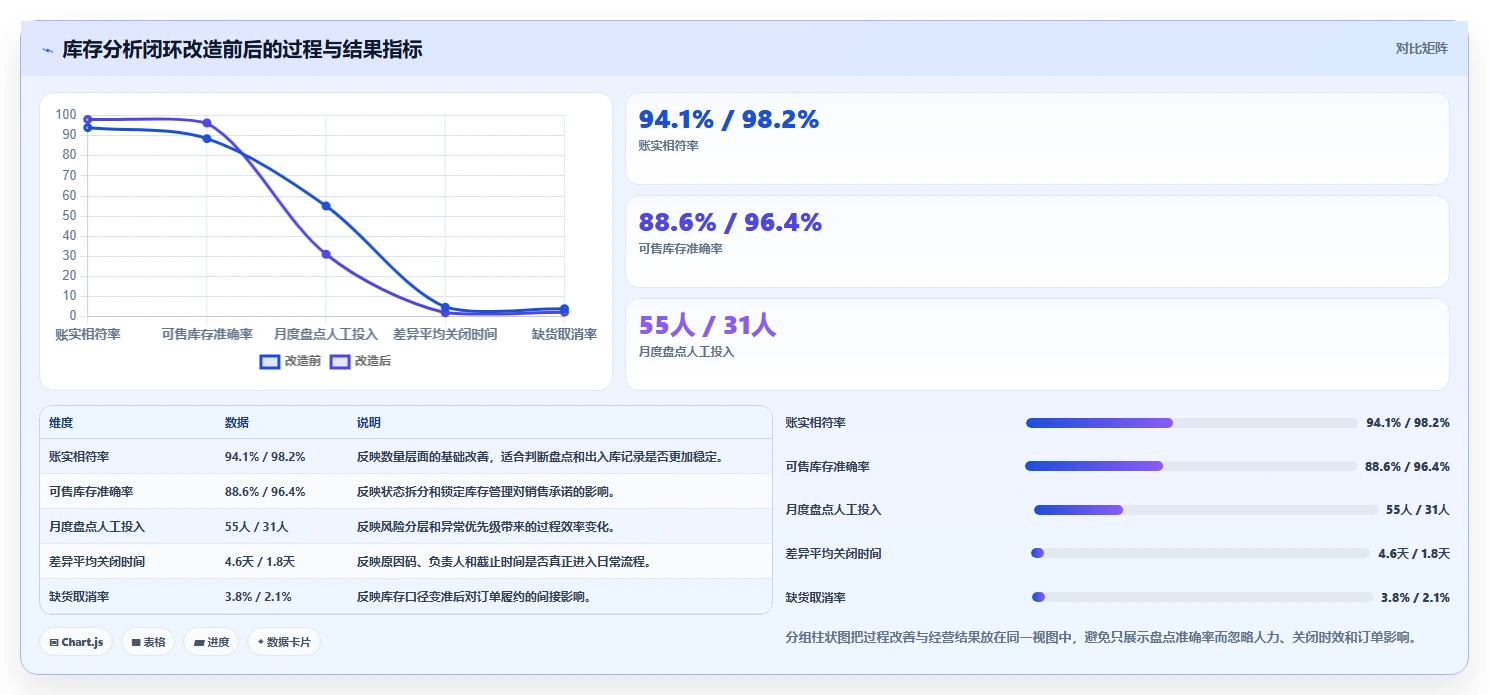This screenshot has width=1489, height=695.
Task: Click the 维度 column header in the table
Action: (x=61, y=423)
